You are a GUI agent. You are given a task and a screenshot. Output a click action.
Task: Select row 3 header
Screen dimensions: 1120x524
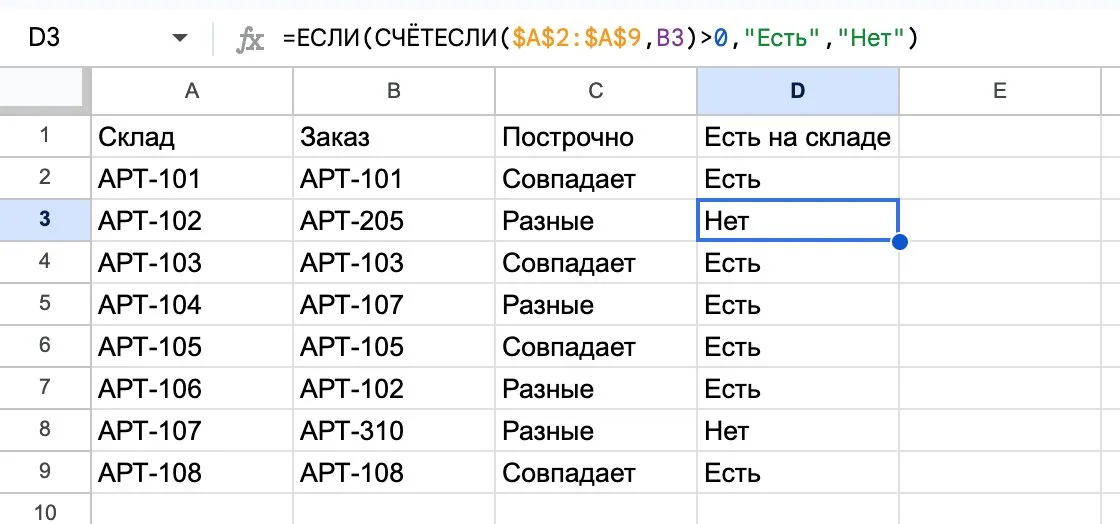click(x=45, y=220)
